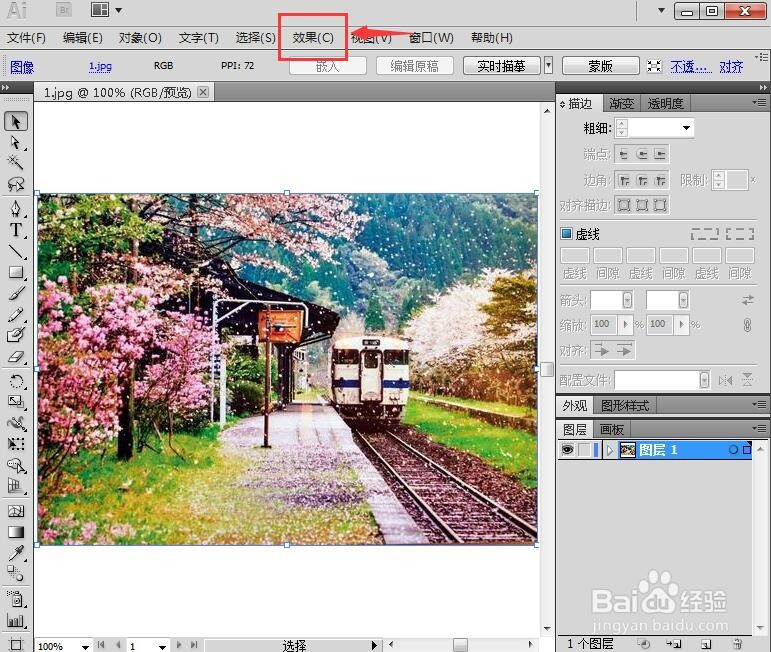The height and width of the screenshot is (652, 771).
Task: Select the Perspective Grid tool
Action: point(16,486)
